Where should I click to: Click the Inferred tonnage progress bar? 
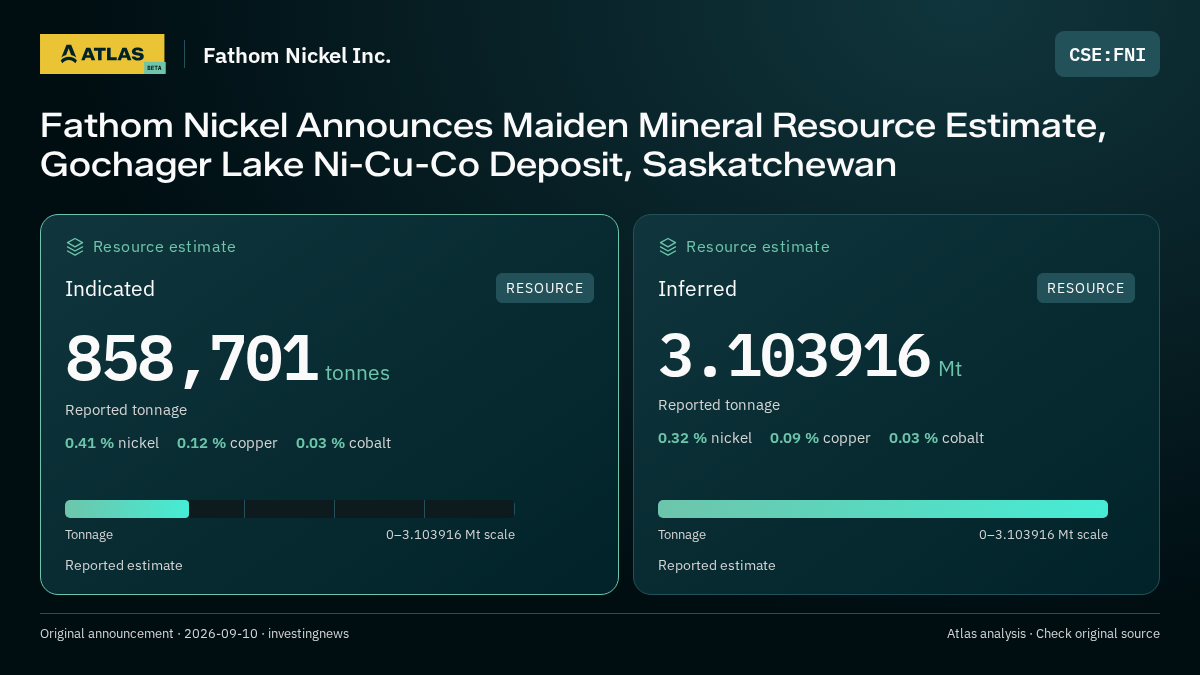coord(883,509)
